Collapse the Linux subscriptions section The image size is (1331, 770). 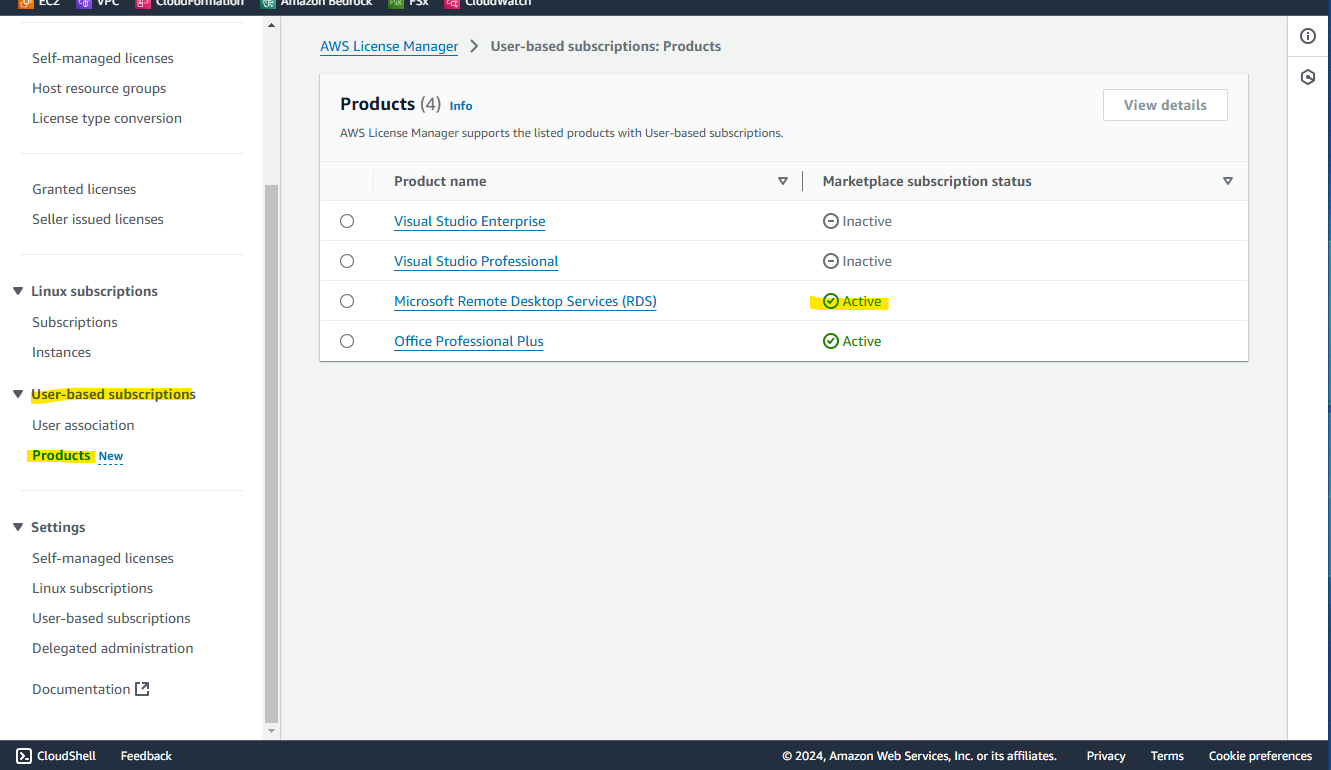pos(17,291)
